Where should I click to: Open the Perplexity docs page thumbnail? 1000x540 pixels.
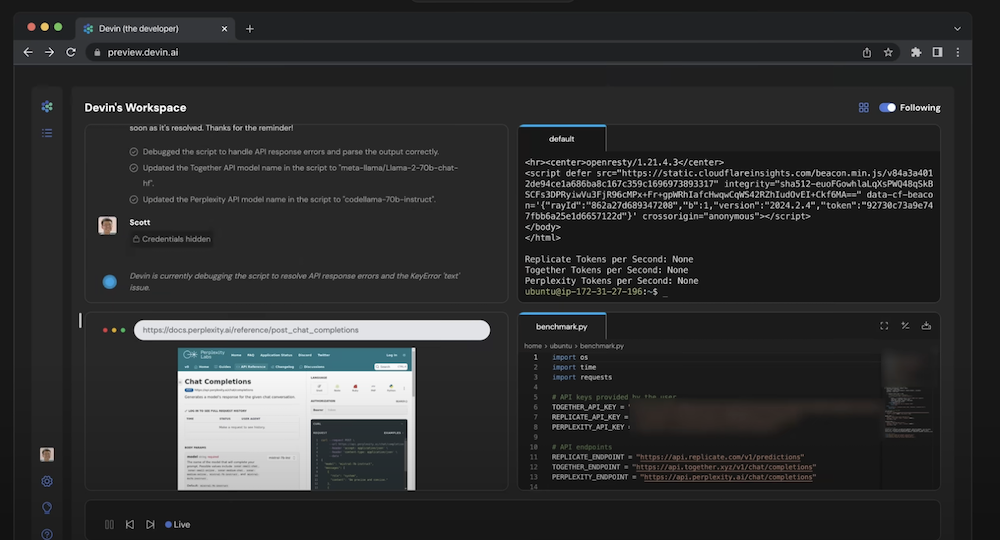point(296,417)
